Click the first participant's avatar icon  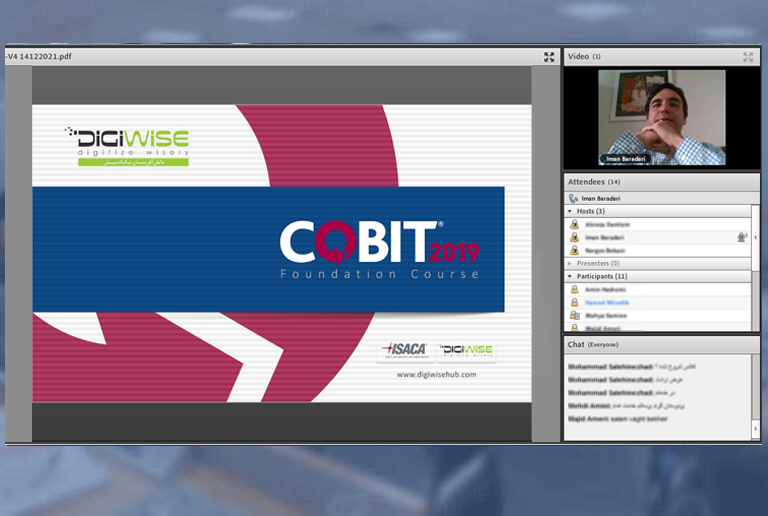(x=574, y=289)
